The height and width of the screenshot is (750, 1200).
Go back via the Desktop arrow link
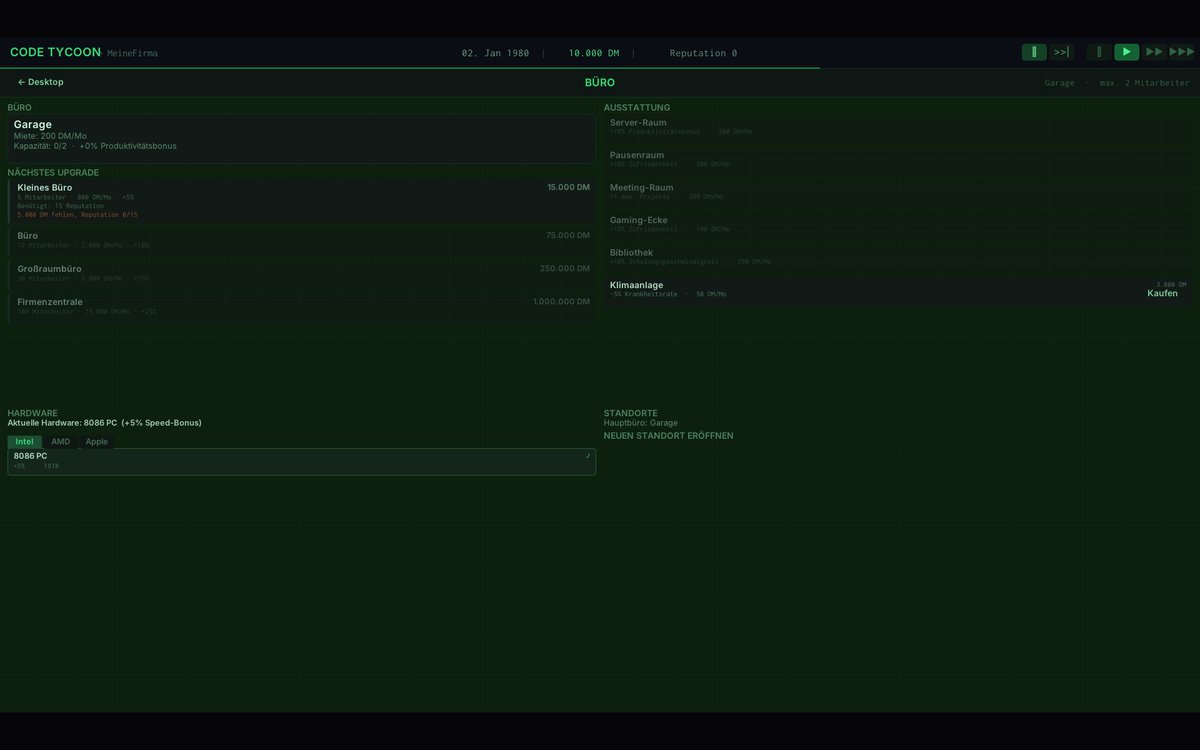[40, 82]
